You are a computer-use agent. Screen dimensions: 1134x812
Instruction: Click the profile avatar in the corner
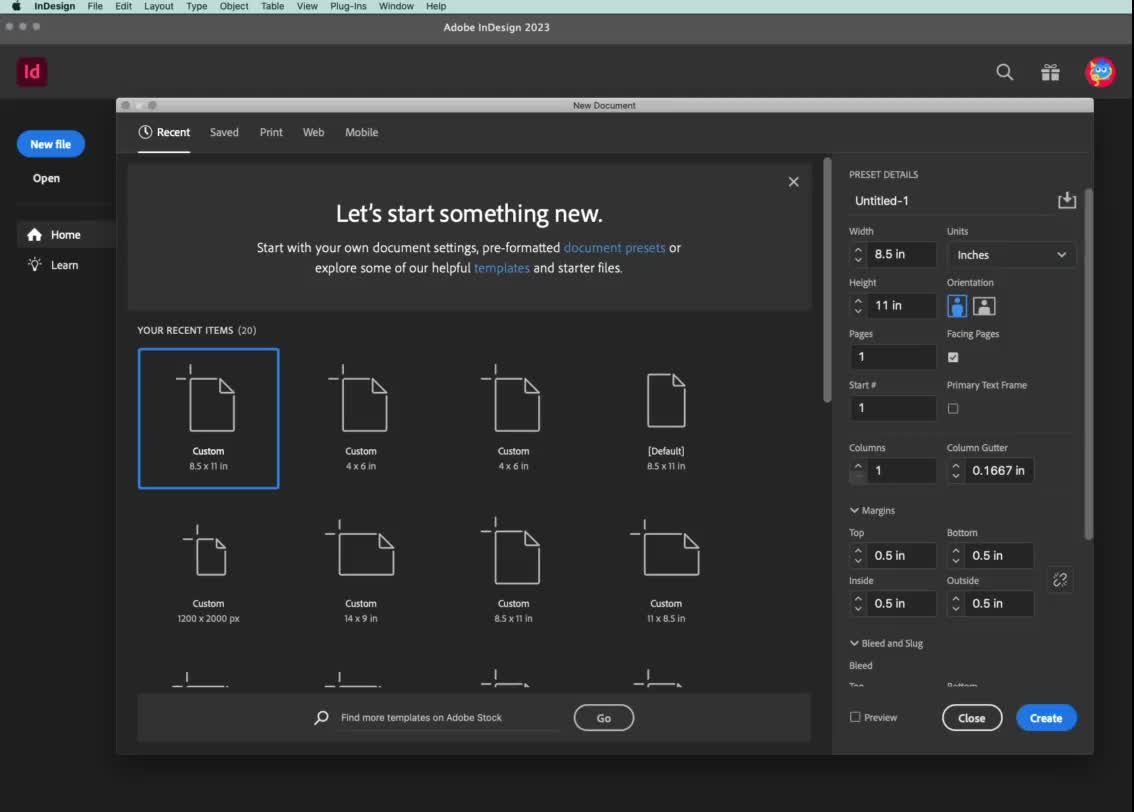pyautogui.click(x=1099, y=72)
